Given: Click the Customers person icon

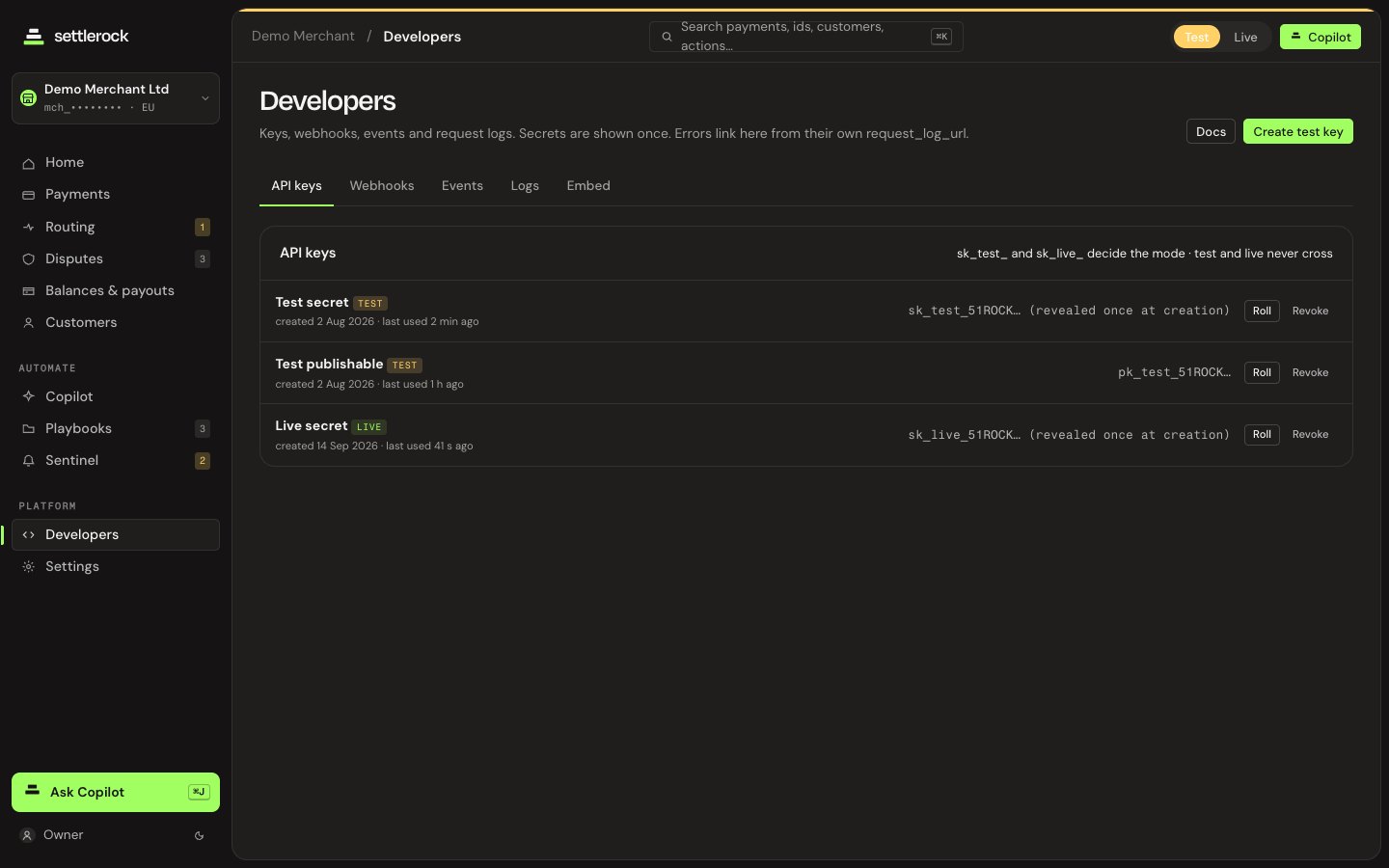Looking at the screenshot, I should point(29,323).
